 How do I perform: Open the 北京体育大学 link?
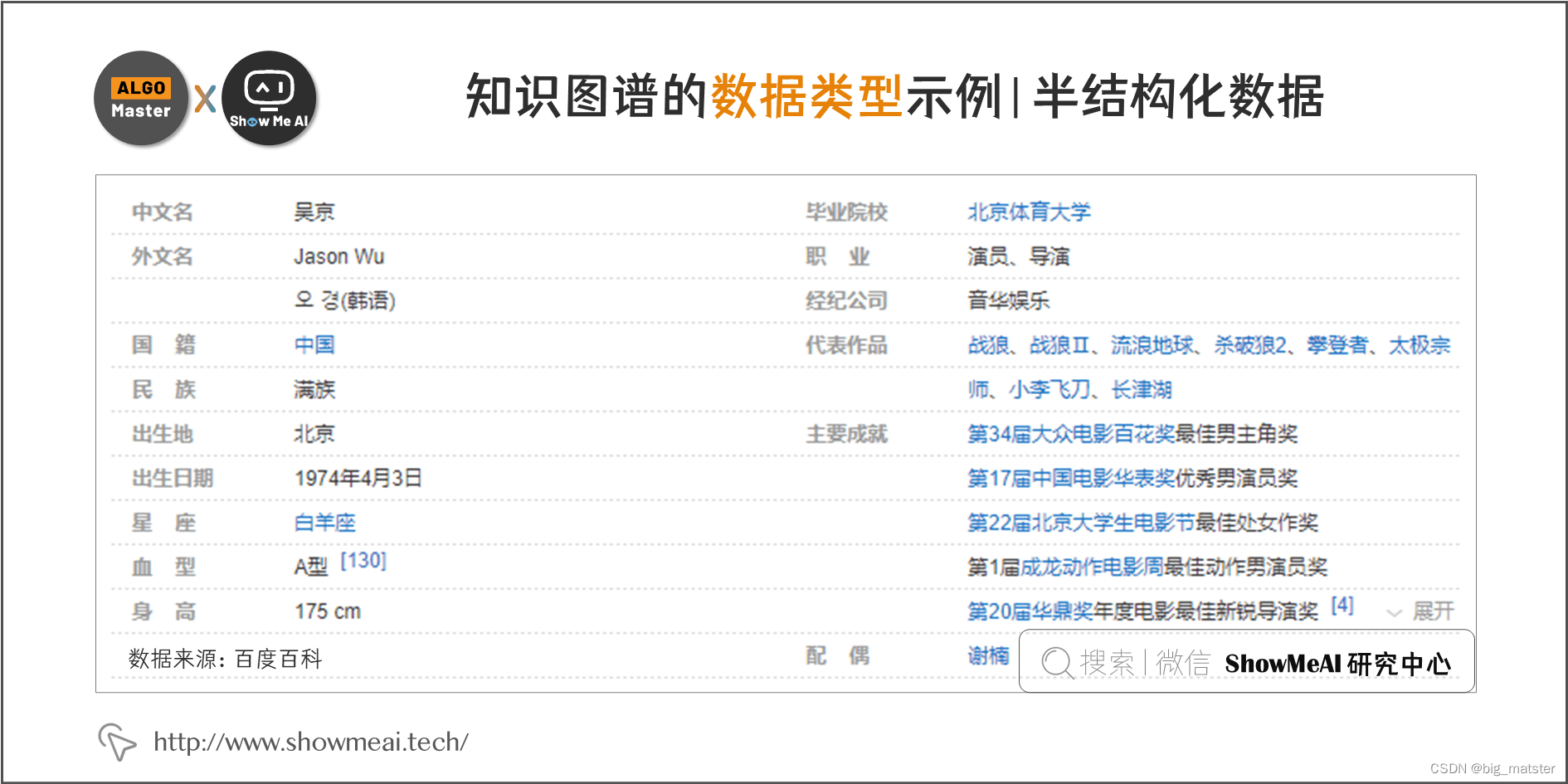click(1029, 212)
